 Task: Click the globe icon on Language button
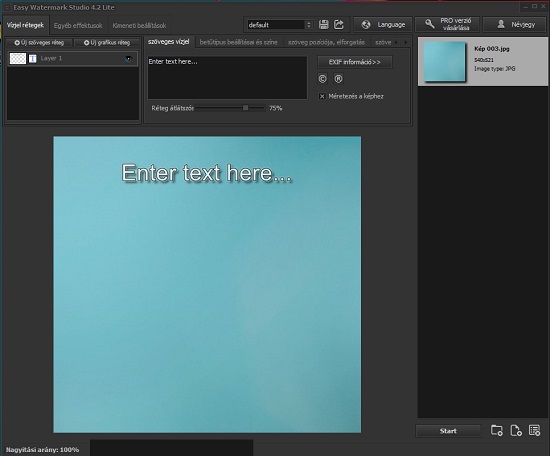[366, 25]
